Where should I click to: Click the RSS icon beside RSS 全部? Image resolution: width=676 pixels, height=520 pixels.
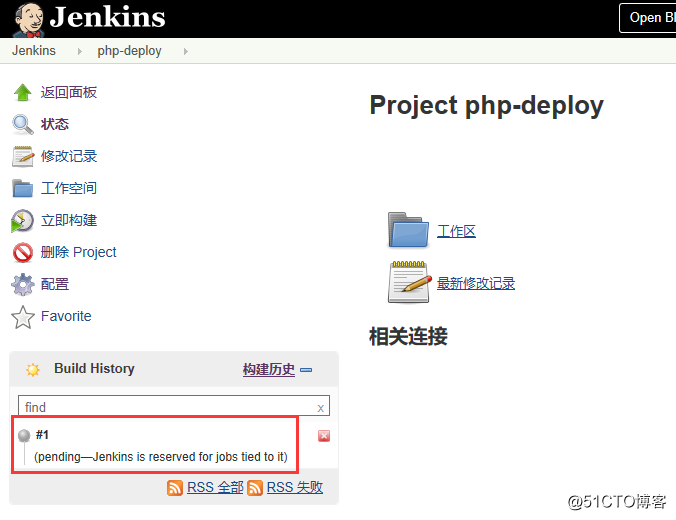click(x=175, y=488)
